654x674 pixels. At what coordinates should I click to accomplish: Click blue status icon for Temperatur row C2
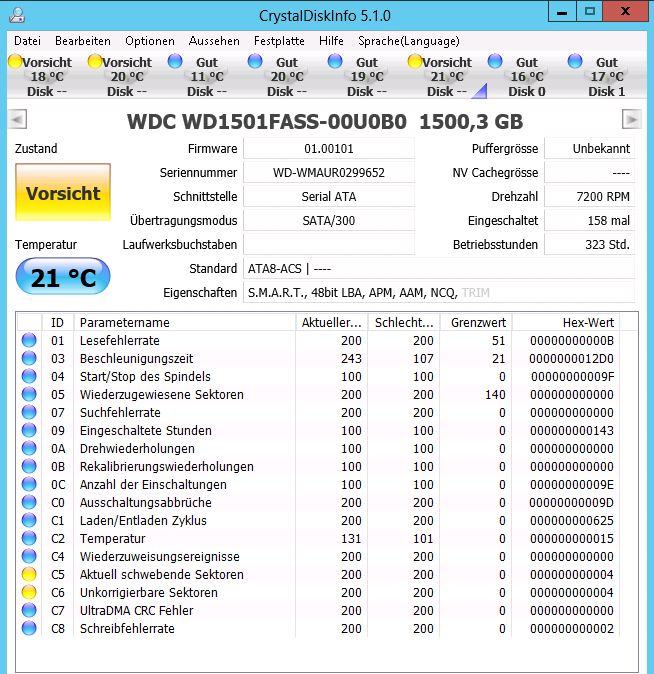pos(29,538)
